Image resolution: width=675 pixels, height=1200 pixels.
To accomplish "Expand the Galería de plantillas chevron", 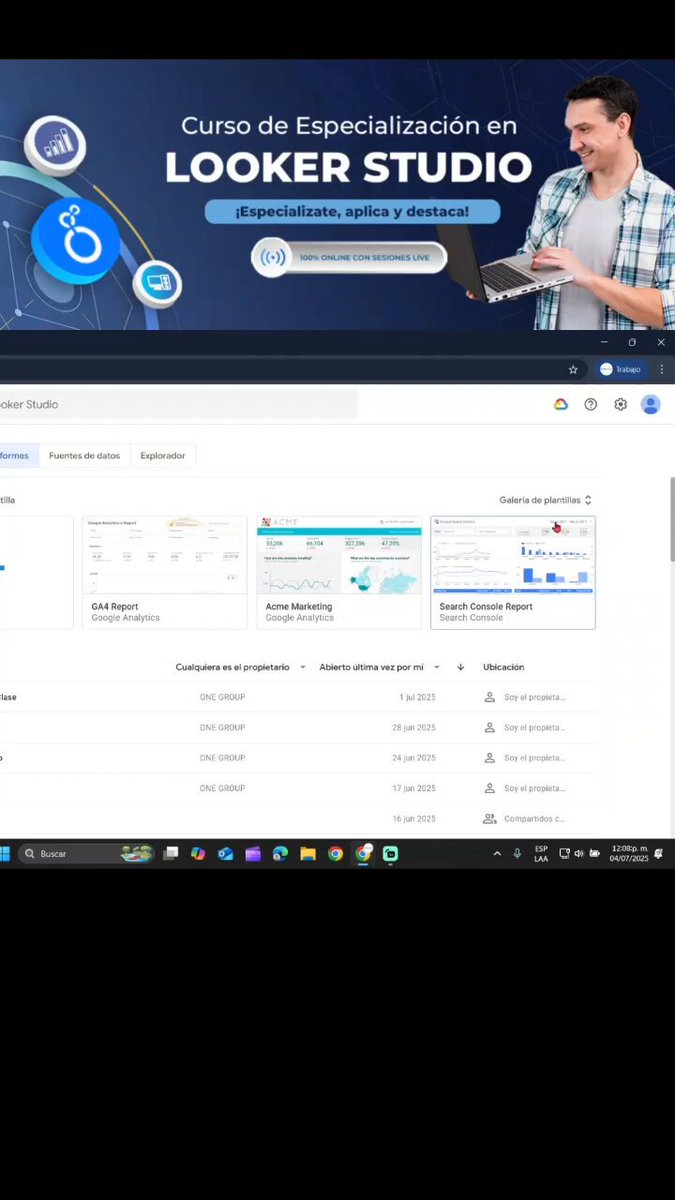I will pyautogui.click(x=588, y=500).
